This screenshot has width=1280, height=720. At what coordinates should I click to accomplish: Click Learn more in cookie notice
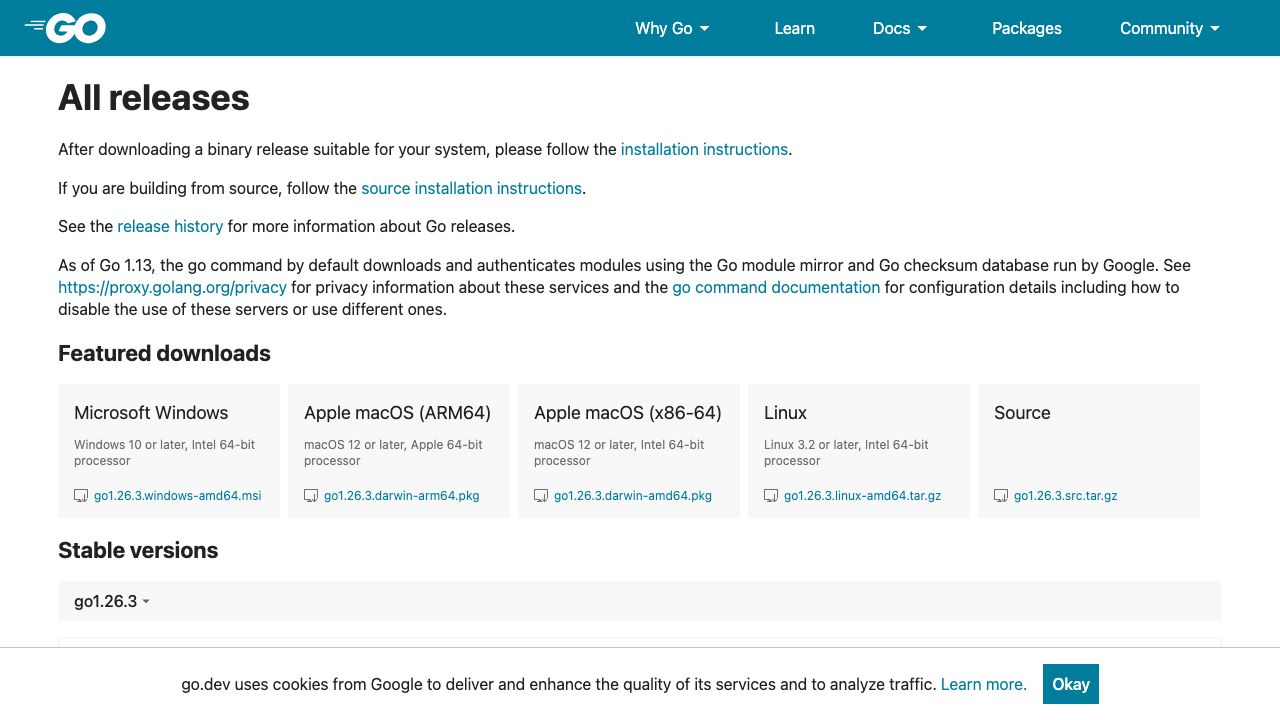(x=984, y=684)
